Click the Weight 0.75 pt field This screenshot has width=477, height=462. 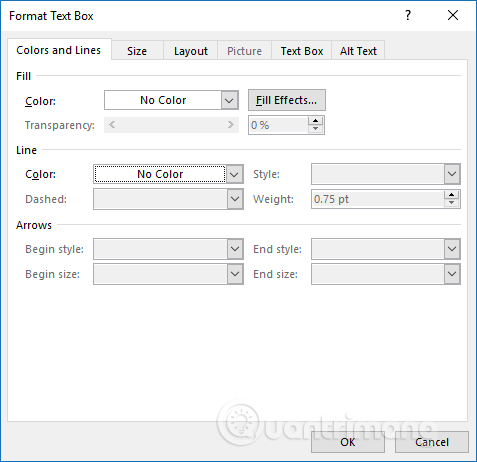(377, 199)
